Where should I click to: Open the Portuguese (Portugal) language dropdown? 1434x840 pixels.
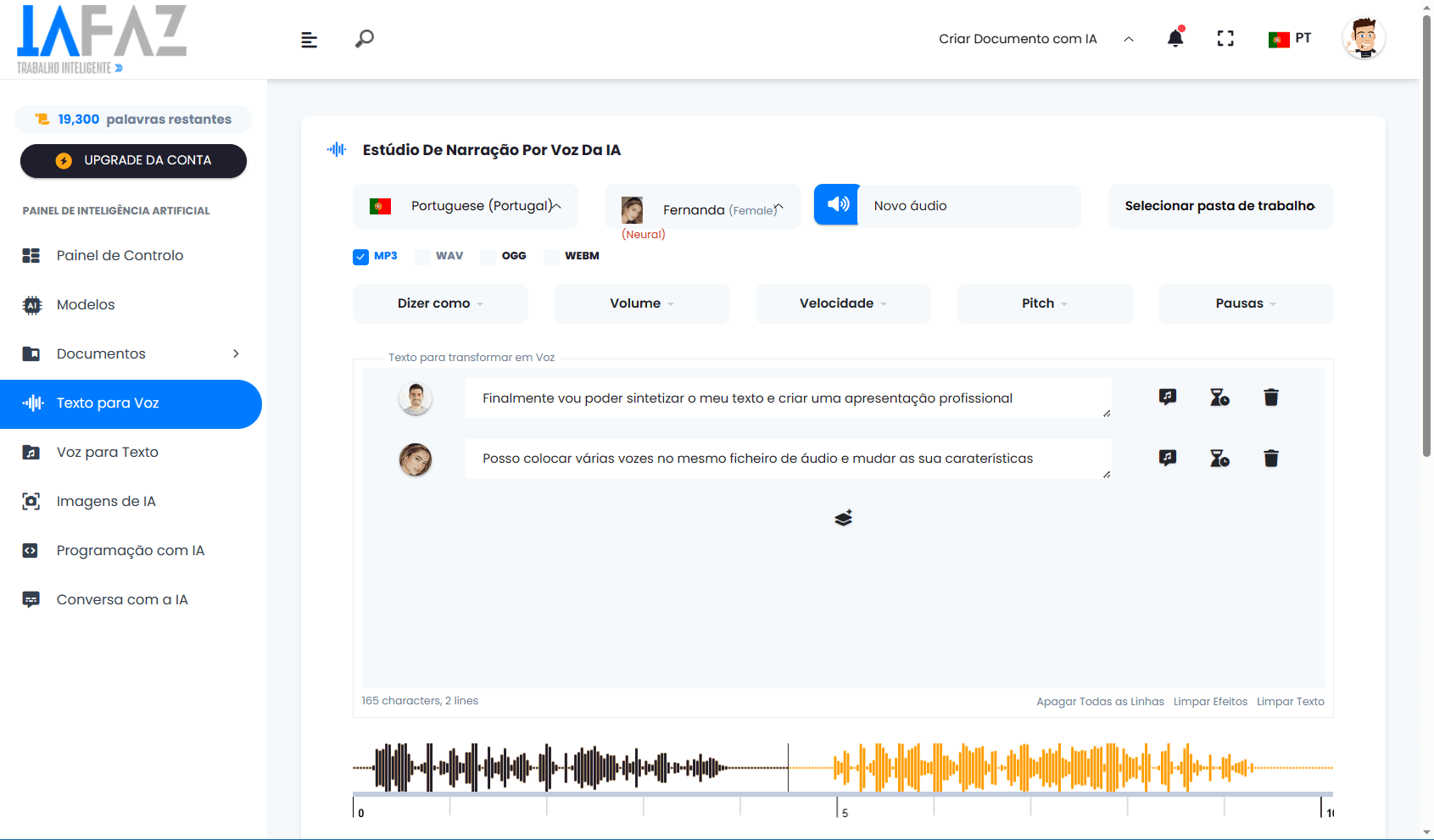[x=465, y=206]
